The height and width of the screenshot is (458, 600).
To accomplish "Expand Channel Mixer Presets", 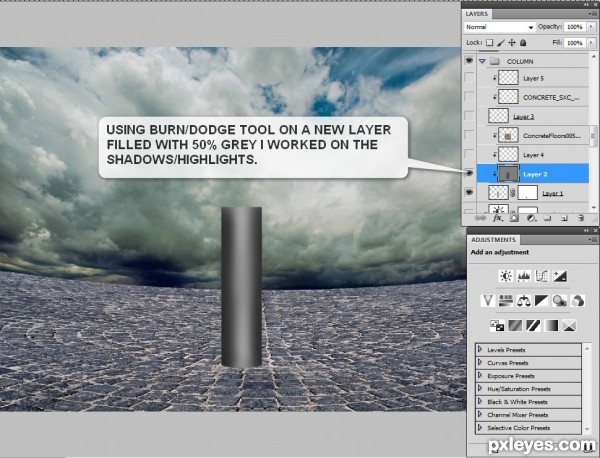I will pos(480,414).
